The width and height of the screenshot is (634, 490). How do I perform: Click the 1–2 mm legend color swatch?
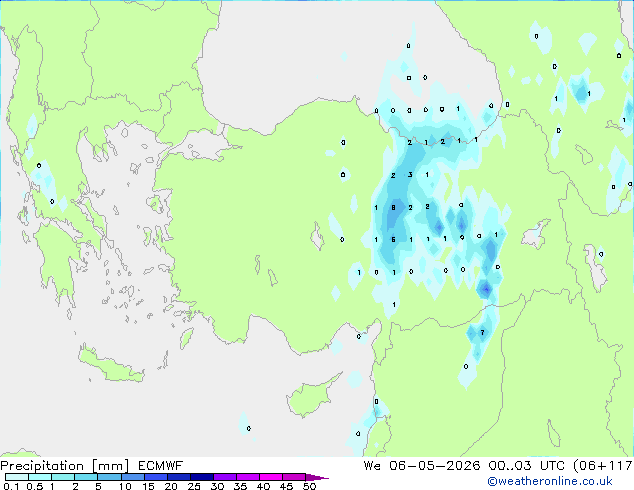point(63,477)
